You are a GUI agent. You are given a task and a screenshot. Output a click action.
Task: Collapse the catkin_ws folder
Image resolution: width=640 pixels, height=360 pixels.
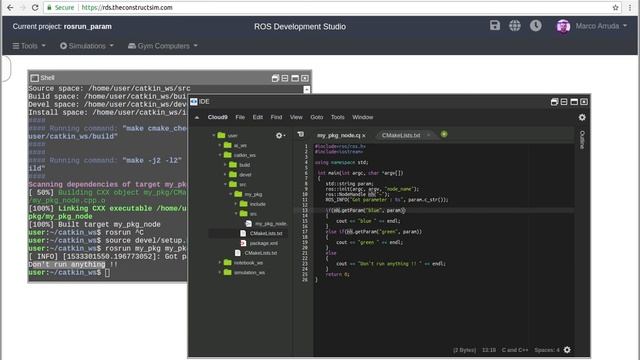[x=220, y=155]
